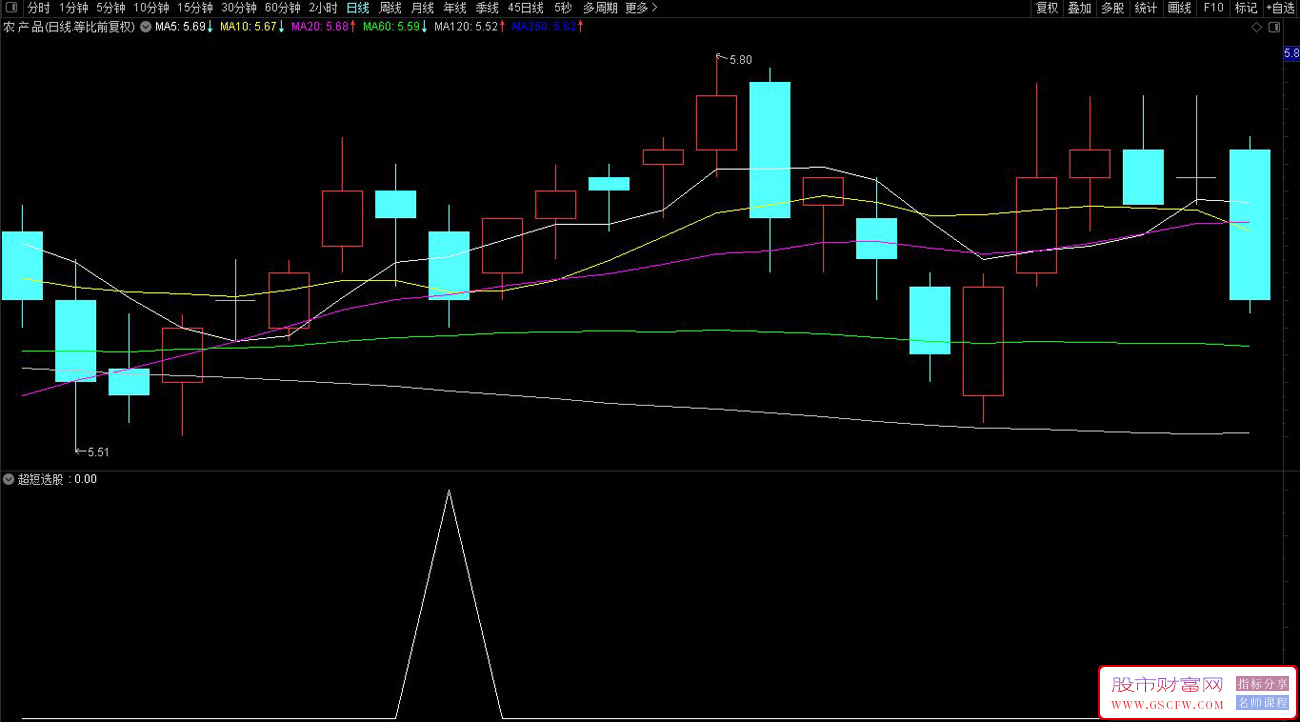This screenshot has width=1300, height=722.
Task: Switch to the 分时 tab
Action: (x=38, y=8)
